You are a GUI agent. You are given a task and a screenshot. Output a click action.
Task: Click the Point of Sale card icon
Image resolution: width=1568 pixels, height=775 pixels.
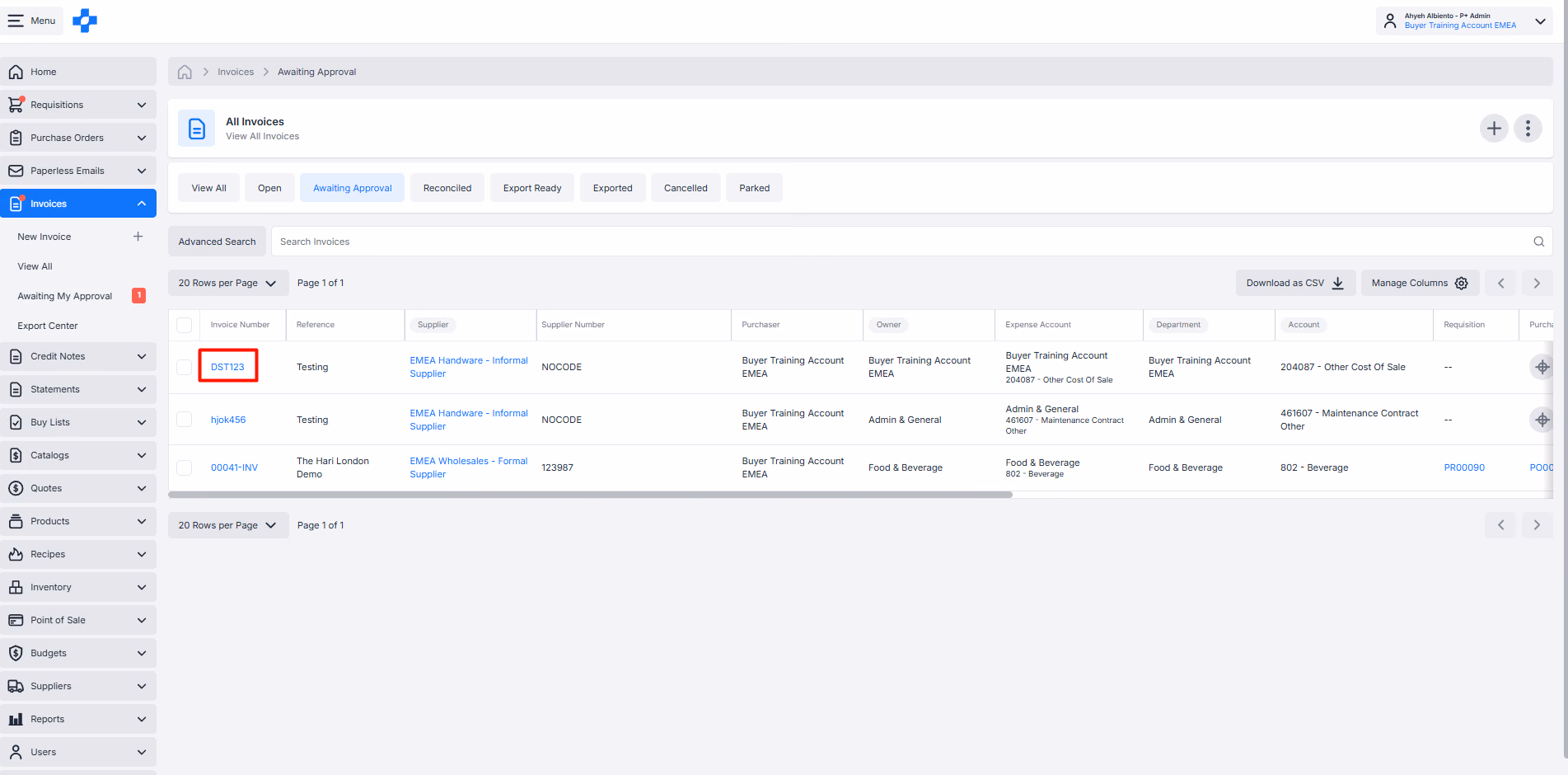click(16, 620)
